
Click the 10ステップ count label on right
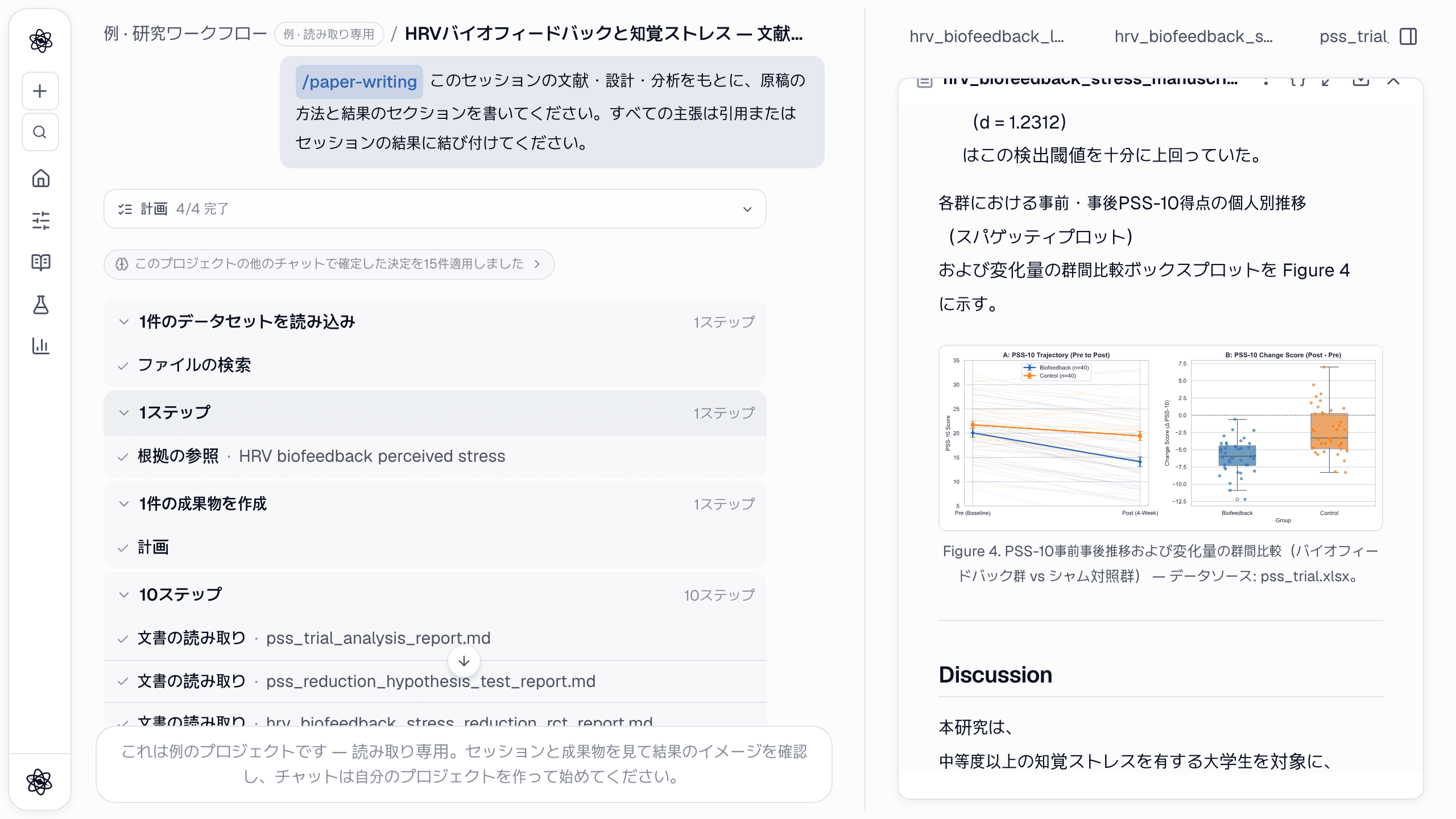click(719, 595)
